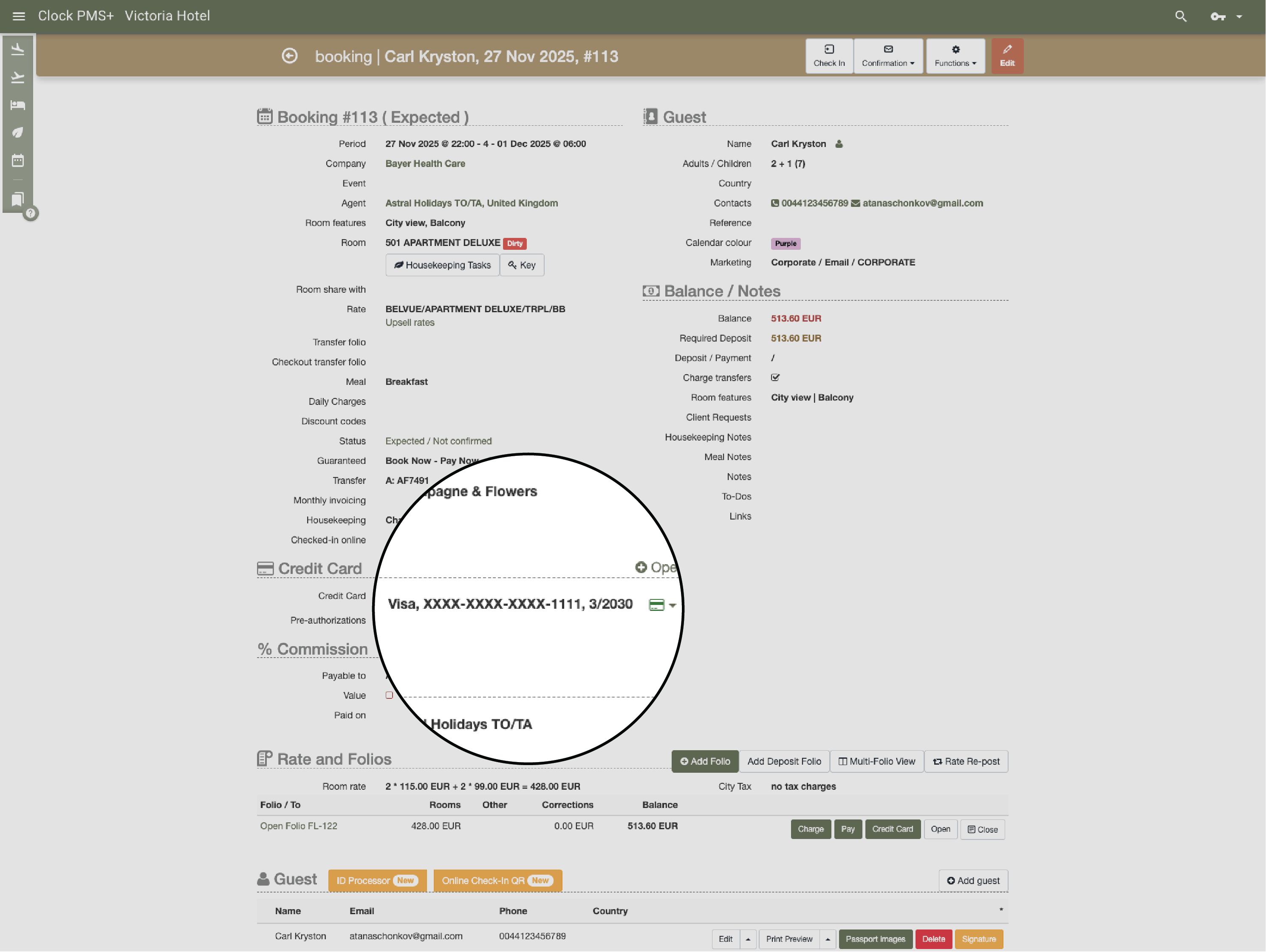Click the Purple calendar colour swatch
1266x952 pixels.
point(785,243)
